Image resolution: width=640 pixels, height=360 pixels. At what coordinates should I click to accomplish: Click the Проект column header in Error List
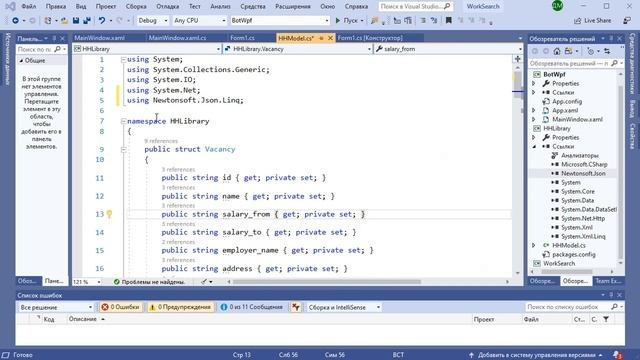(x=484, y=319)
